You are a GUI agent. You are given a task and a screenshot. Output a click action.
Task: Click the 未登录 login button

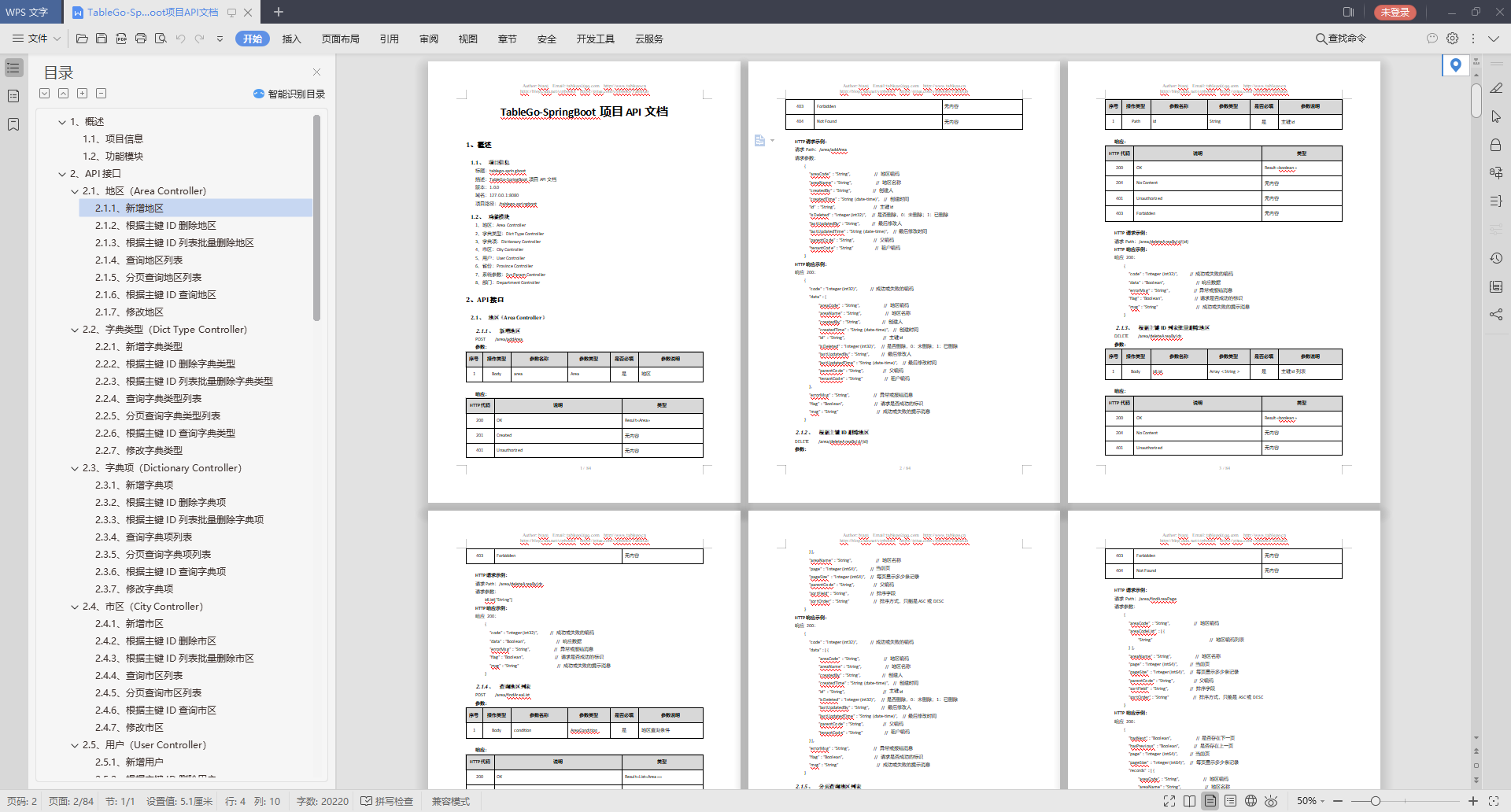point(1395,12)
